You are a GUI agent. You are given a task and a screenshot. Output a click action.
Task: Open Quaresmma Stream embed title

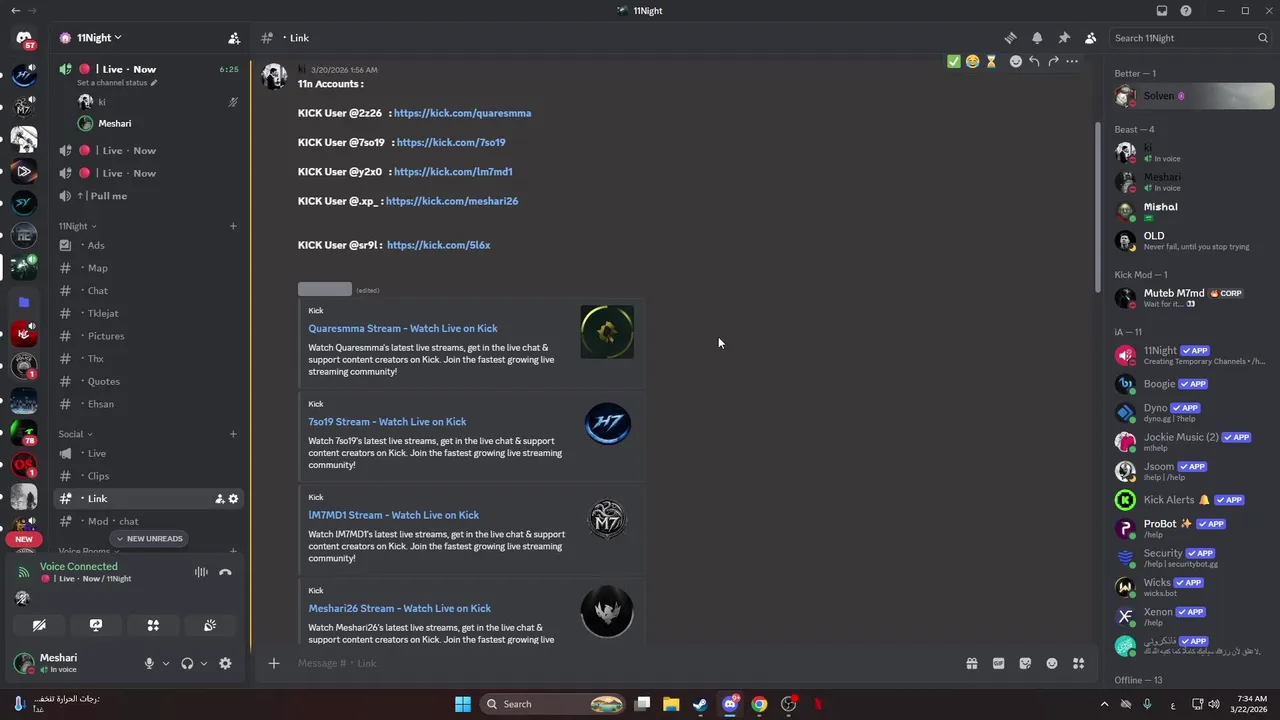(403, 328)
